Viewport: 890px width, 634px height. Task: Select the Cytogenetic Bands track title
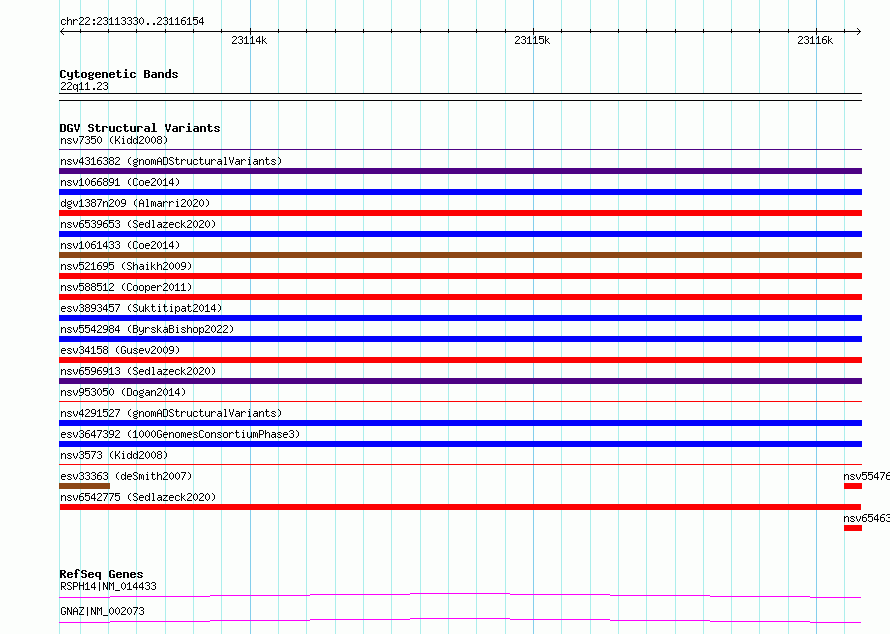pyautogui.click(x=119, y=74)
